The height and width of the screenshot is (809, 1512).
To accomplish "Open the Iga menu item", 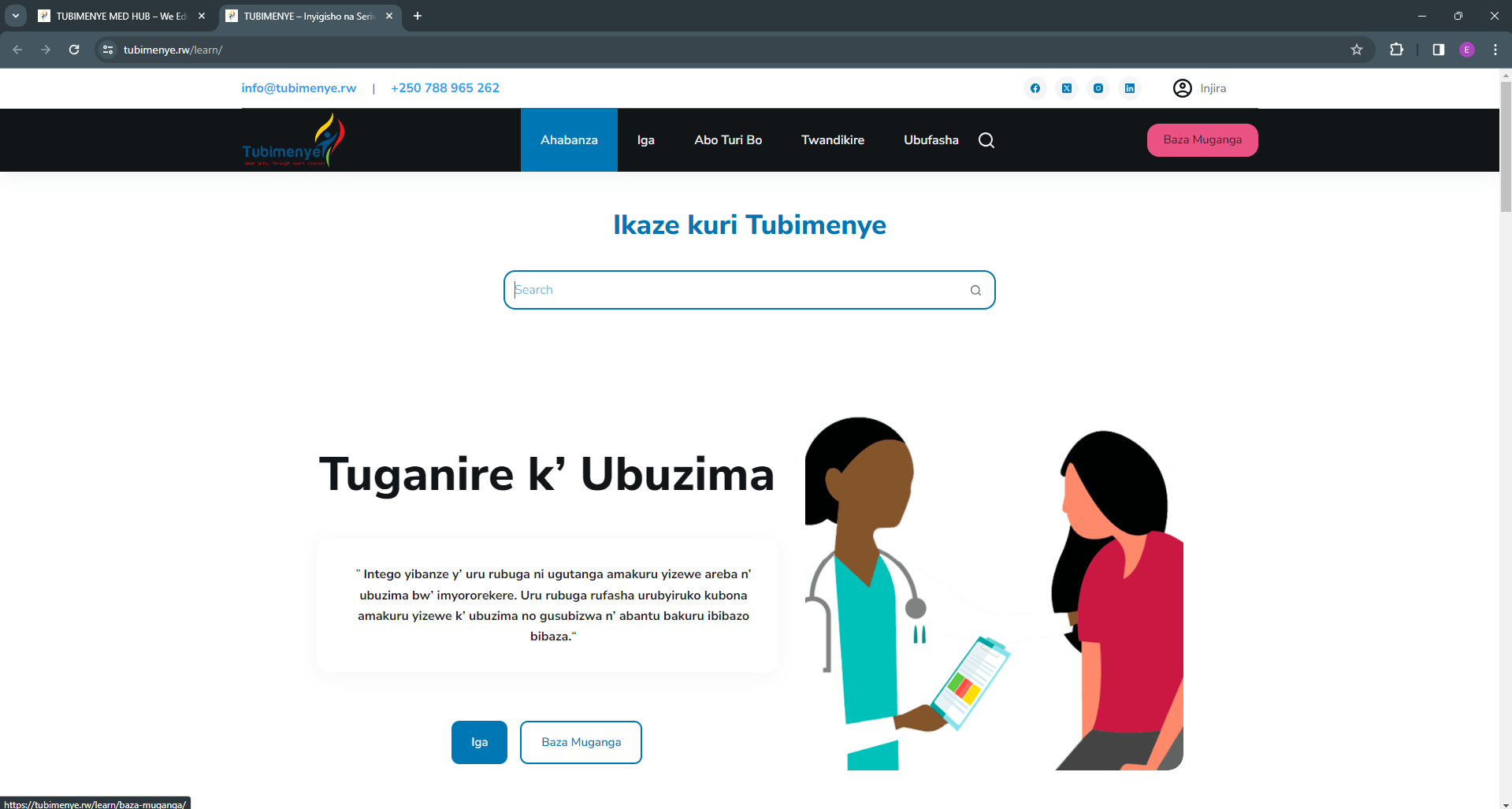I will click(646, 140).
